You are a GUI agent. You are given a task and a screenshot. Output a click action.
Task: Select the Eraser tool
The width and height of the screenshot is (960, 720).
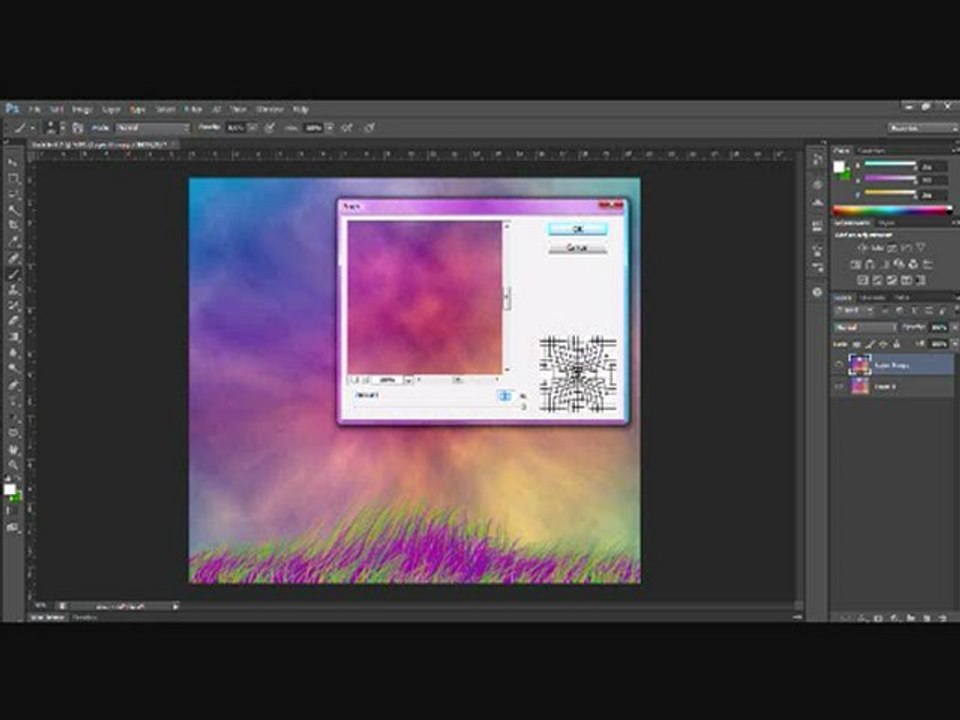tap(13, 321)
